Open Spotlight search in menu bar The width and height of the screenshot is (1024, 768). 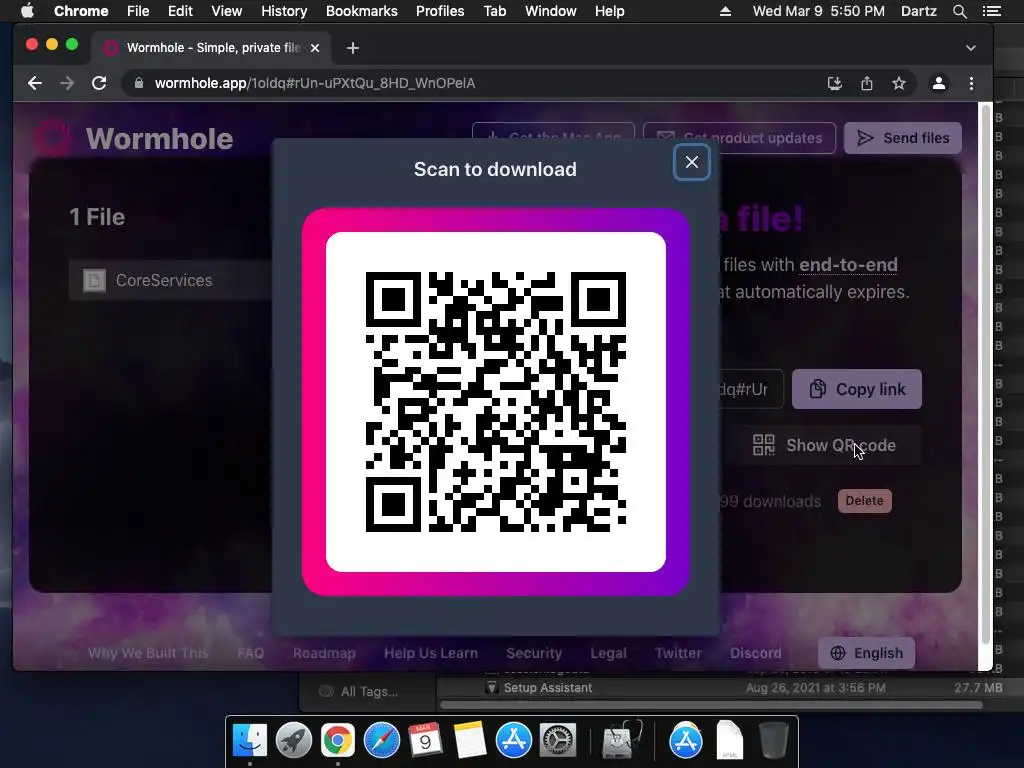click(x=959, y=11)
